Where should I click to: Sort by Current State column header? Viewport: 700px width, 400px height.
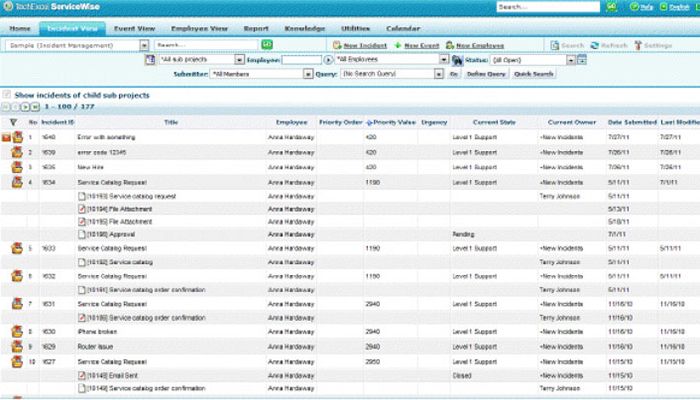494,122
